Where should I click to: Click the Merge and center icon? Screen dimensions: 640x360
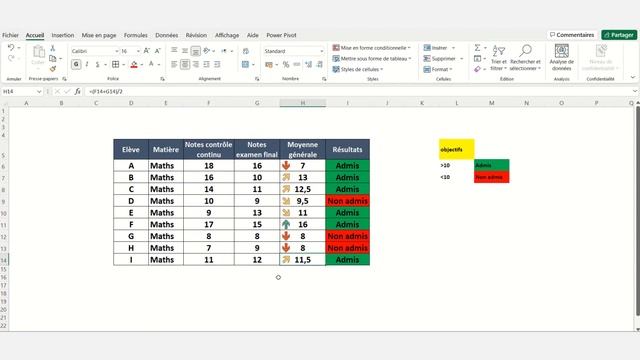point(245,64)
